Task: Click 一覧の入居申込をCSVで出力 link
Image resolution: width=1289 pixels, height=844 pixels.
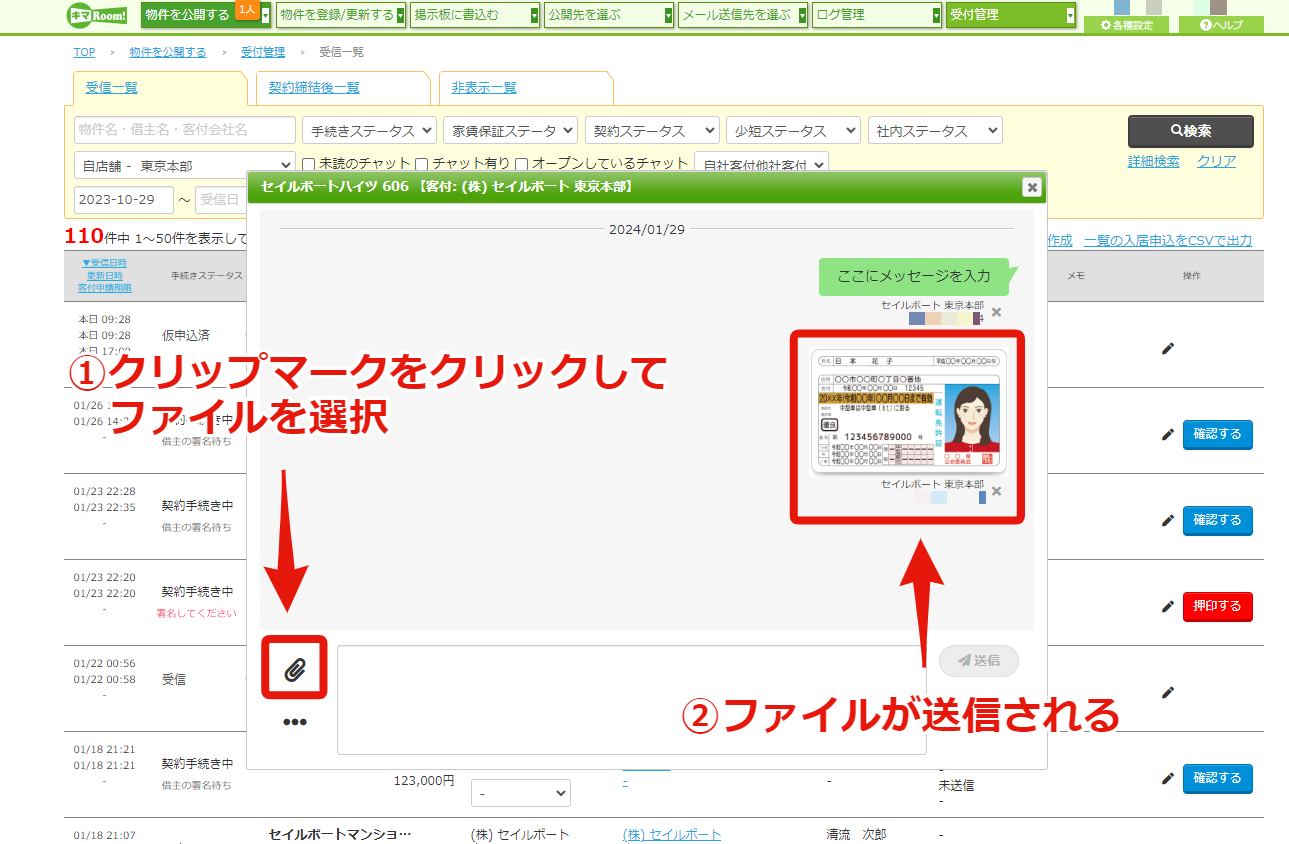Action: pyautogui.click(x=1167, y=240)
